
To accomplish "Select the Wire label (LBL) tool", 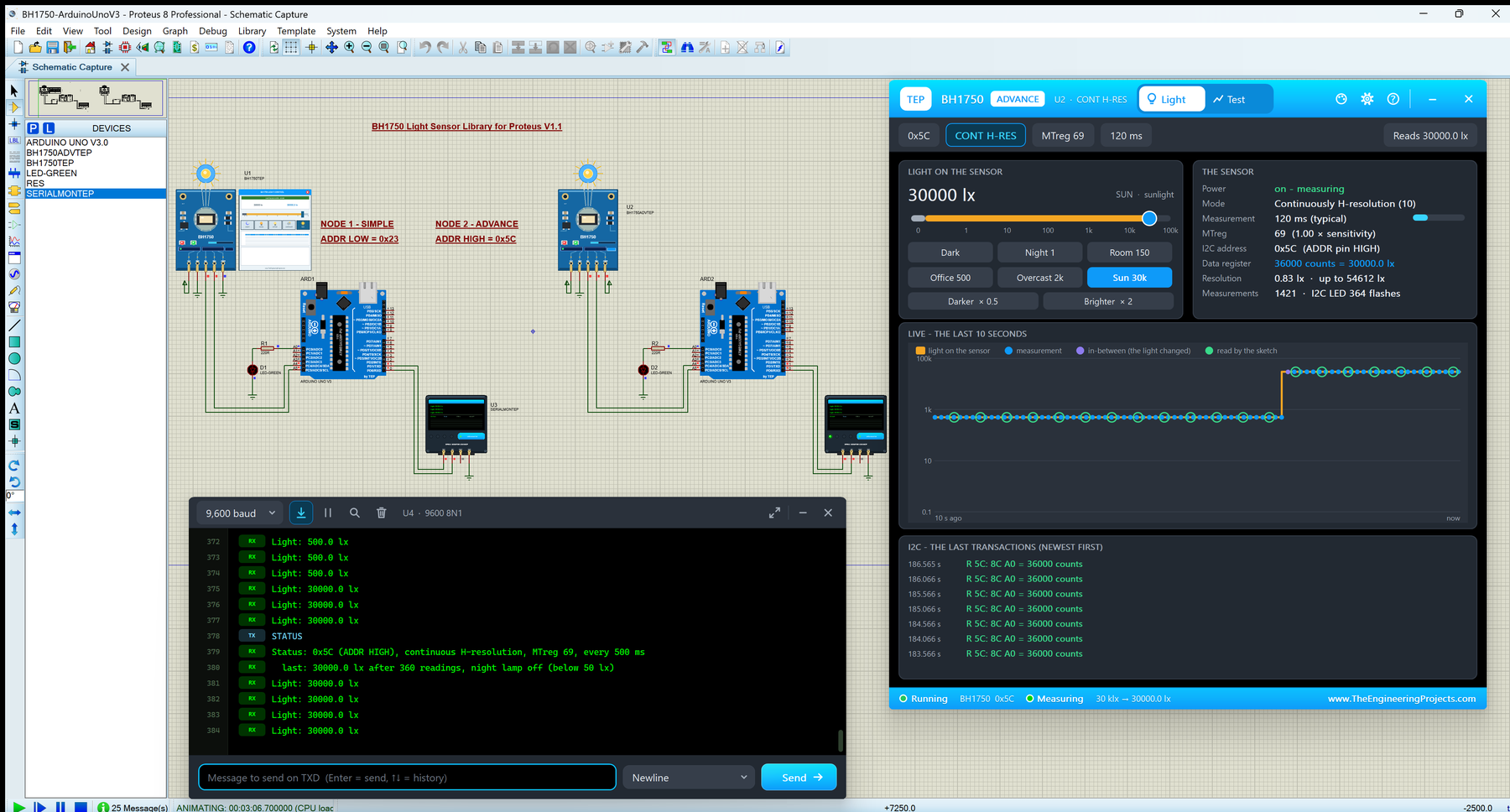I will coord(14,140).
